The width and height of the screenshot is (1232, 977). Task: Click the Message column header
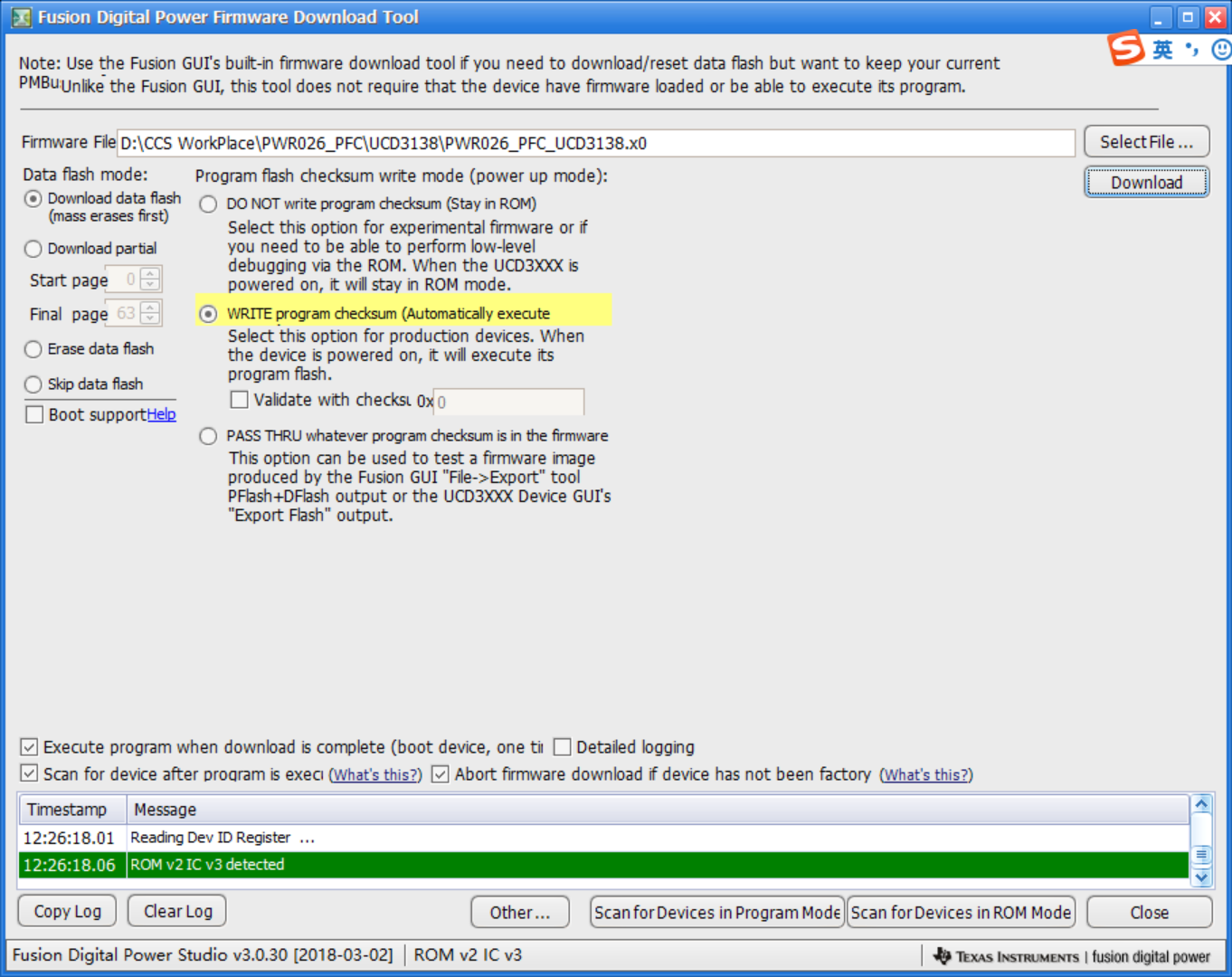(x=657, y=810)
